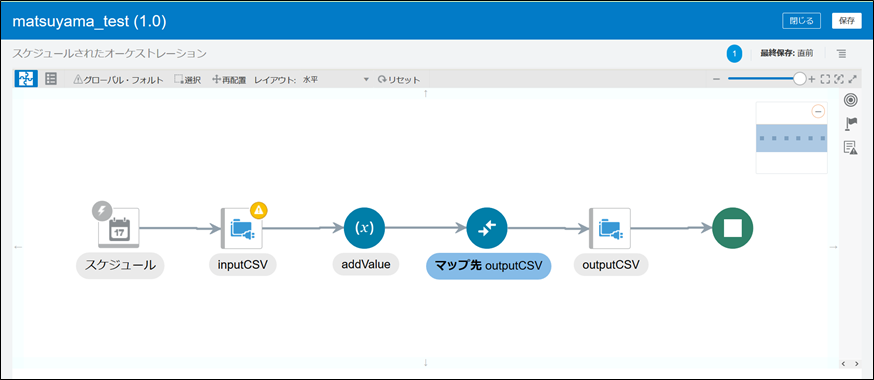The width and height of the screenshot is (874, 380).
Task: Open the tracking target icon in sidebar
Action: (850, 100)
